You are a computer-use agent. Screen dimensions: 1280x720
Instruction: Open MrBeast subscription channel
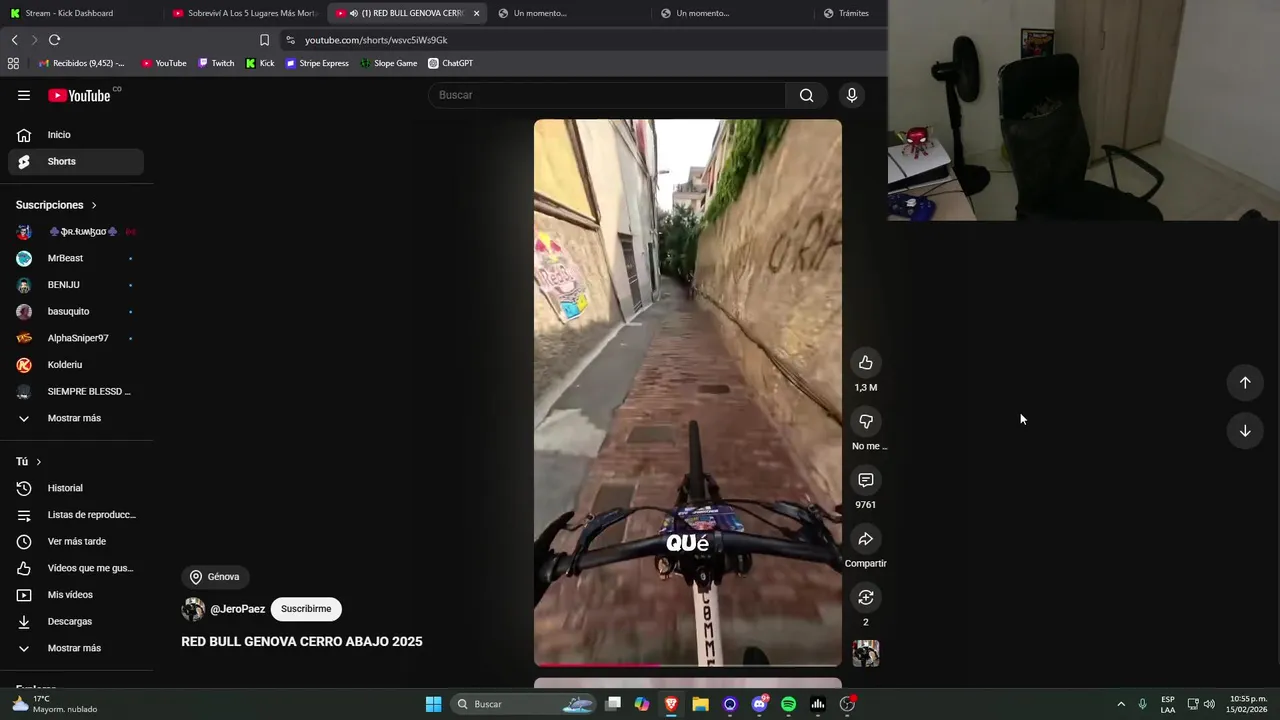pyautogui.click(x=75, y=258)
